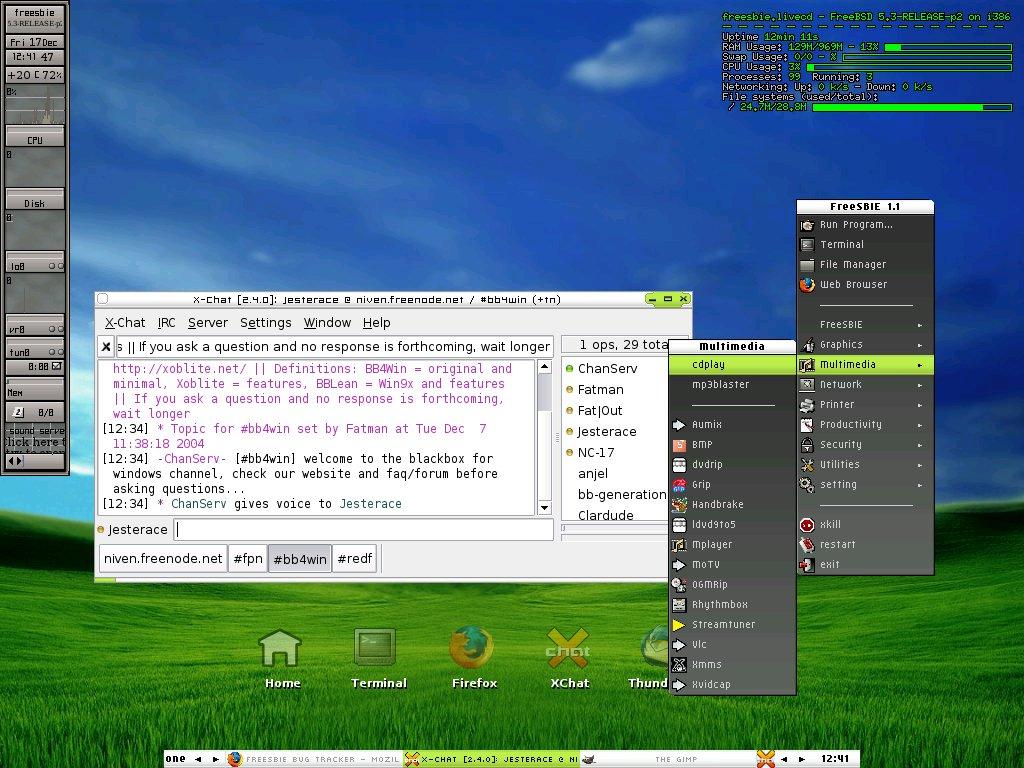Expand the Security submenu arrow

(920, 445)
